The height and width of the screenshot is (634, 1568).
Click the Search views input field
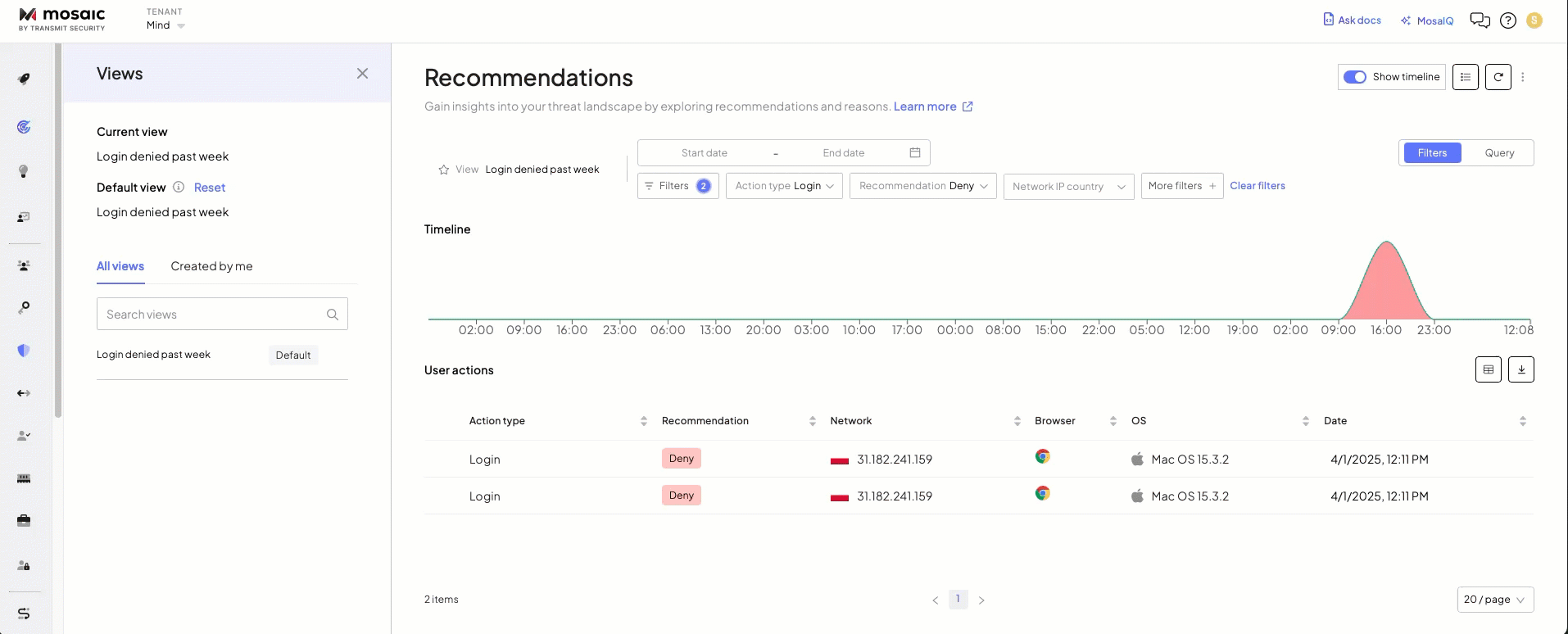213,315
